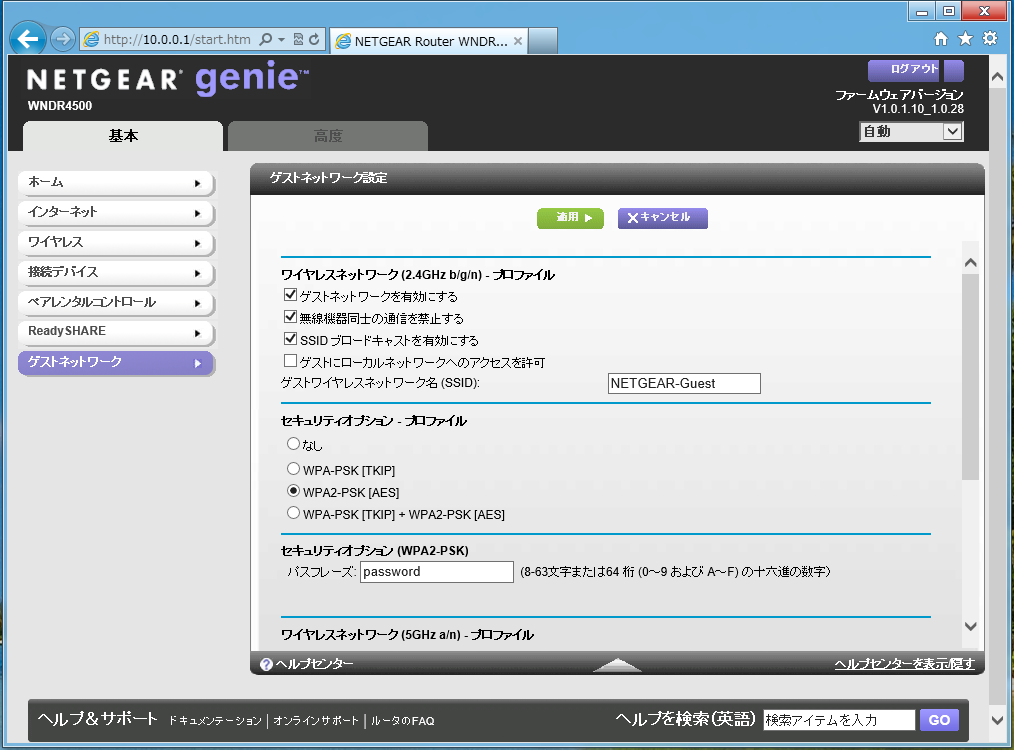
Task: Click the refresh icon in address bar
Action: point(314,40)
